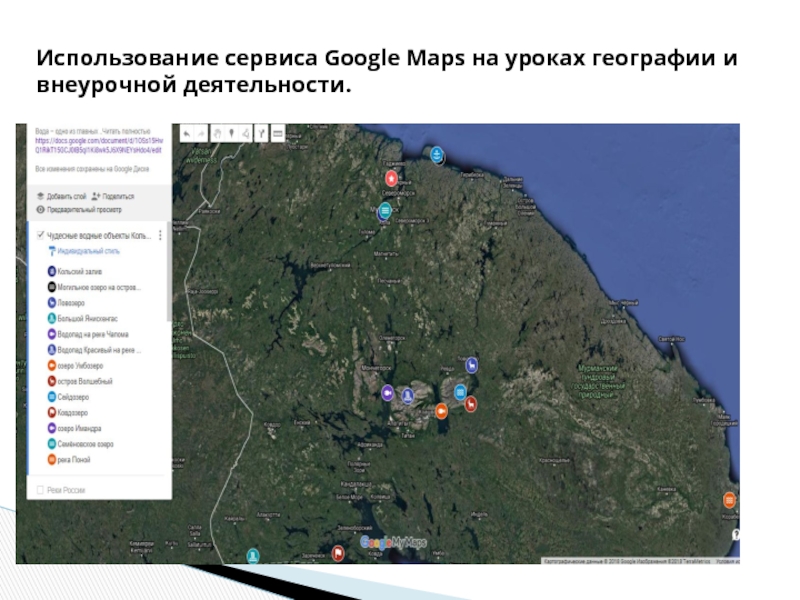Open Предварительный просмотр preview

tap(82, 209)
